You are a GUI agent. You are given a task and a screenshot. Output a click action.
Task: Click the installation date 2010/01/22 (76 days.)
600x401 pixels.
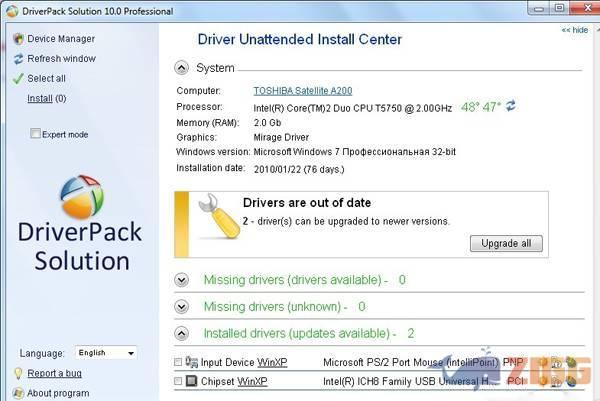[x=299, y=169]
